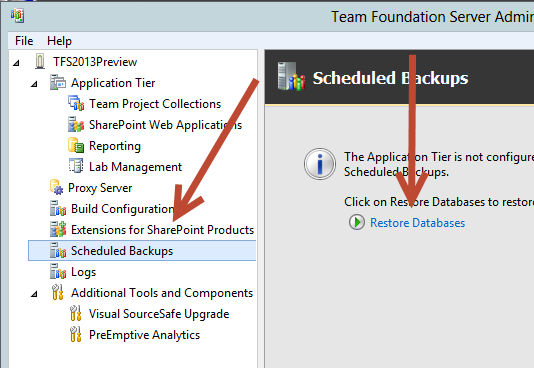Click the SharePoint Web Applications icon
Viewport: 534px width, 368px height.
click(x=76, y=125)
